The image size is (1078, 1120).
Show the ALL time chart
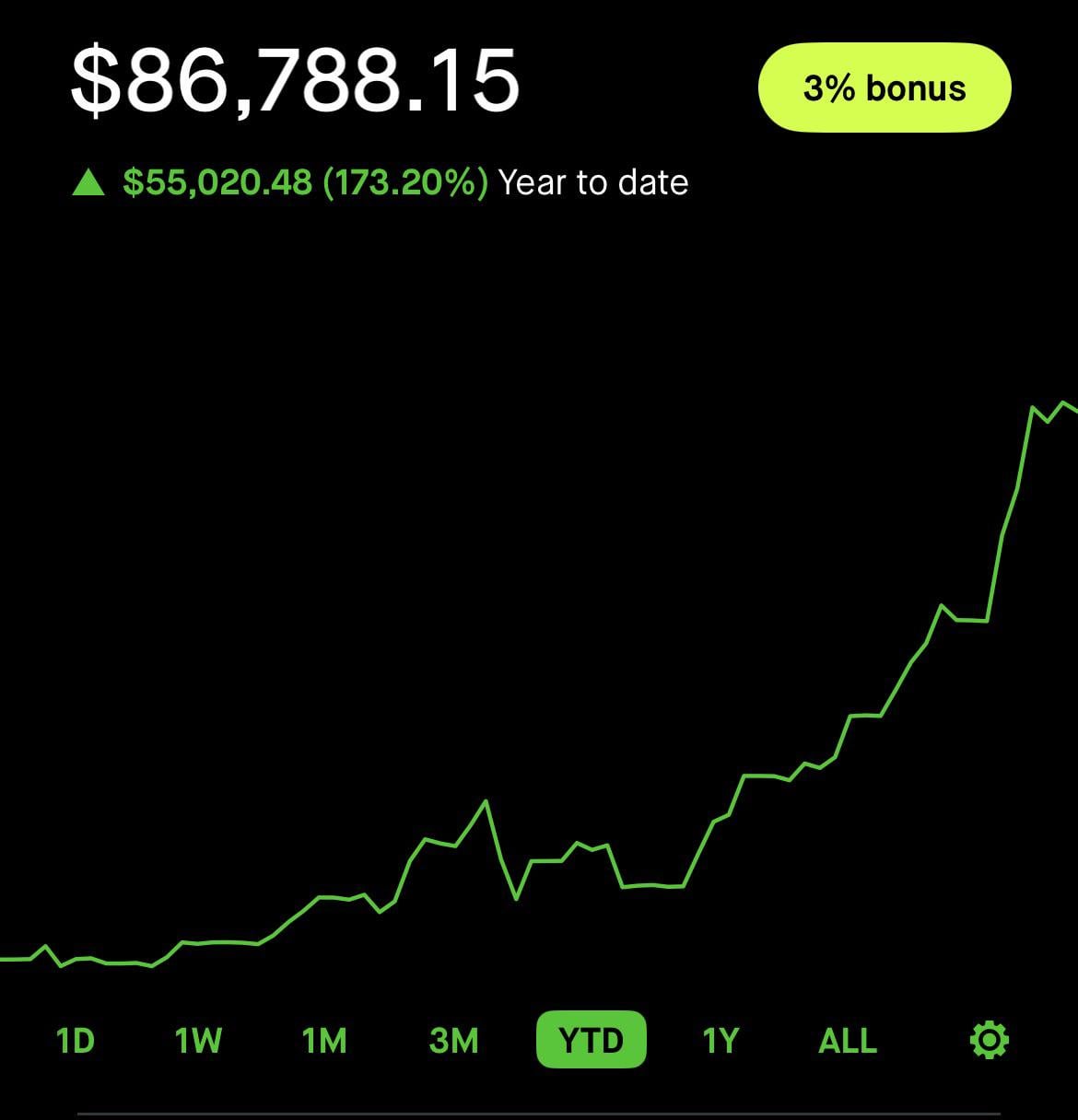coord(848,1041)
